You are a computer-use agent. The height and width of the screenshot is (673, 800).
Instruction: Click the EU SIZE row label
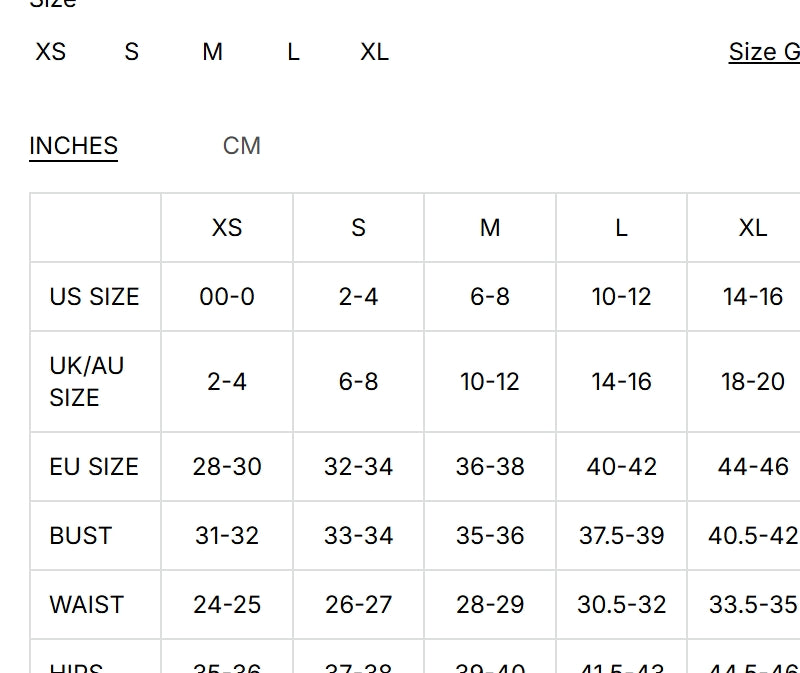pyautogui.click(x=94, y=467)
